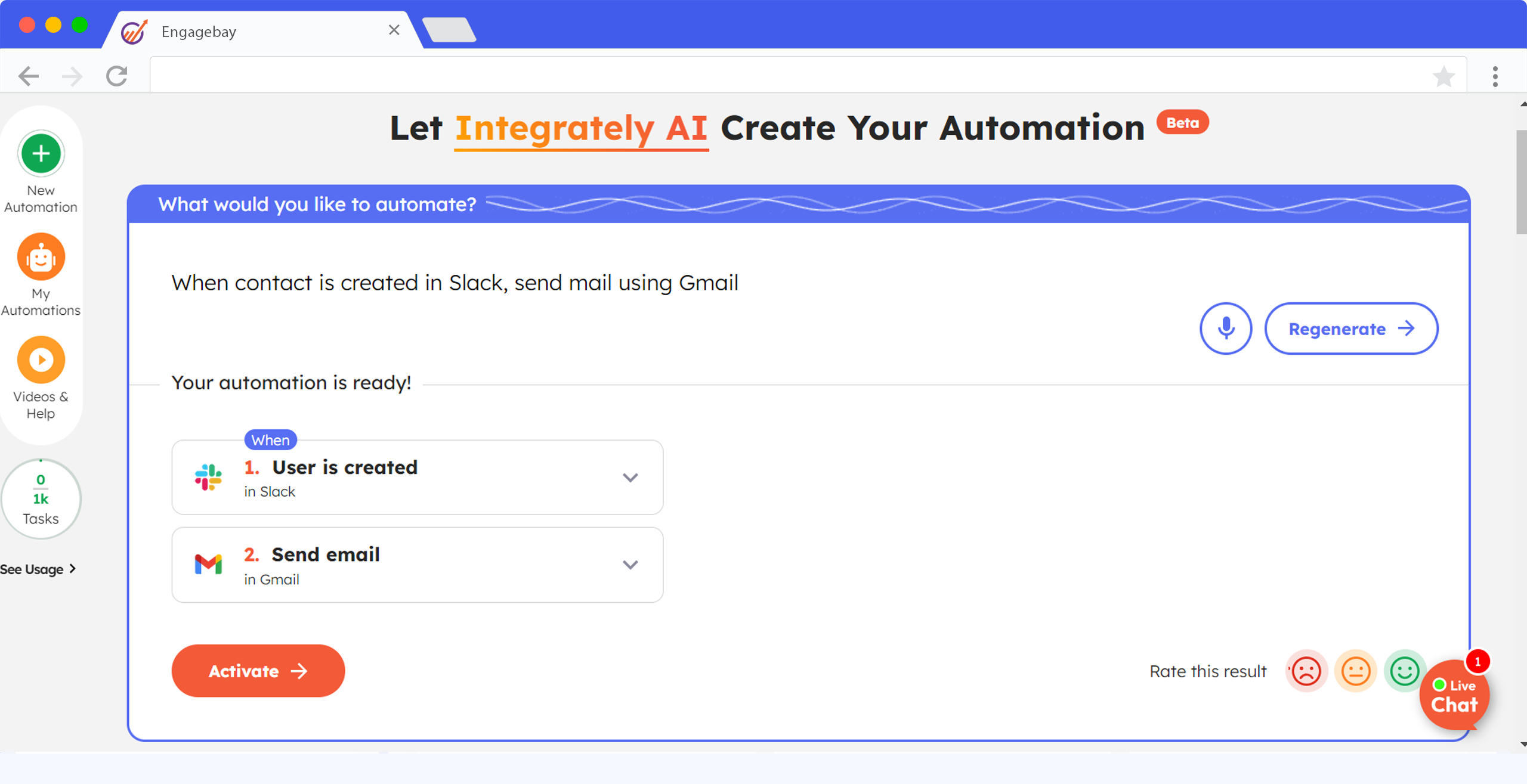Image resolution: width=1527 pixels, height=784 pixels.
Task: Click the macOS green maximize button
Action: click(x=79, y=24)
